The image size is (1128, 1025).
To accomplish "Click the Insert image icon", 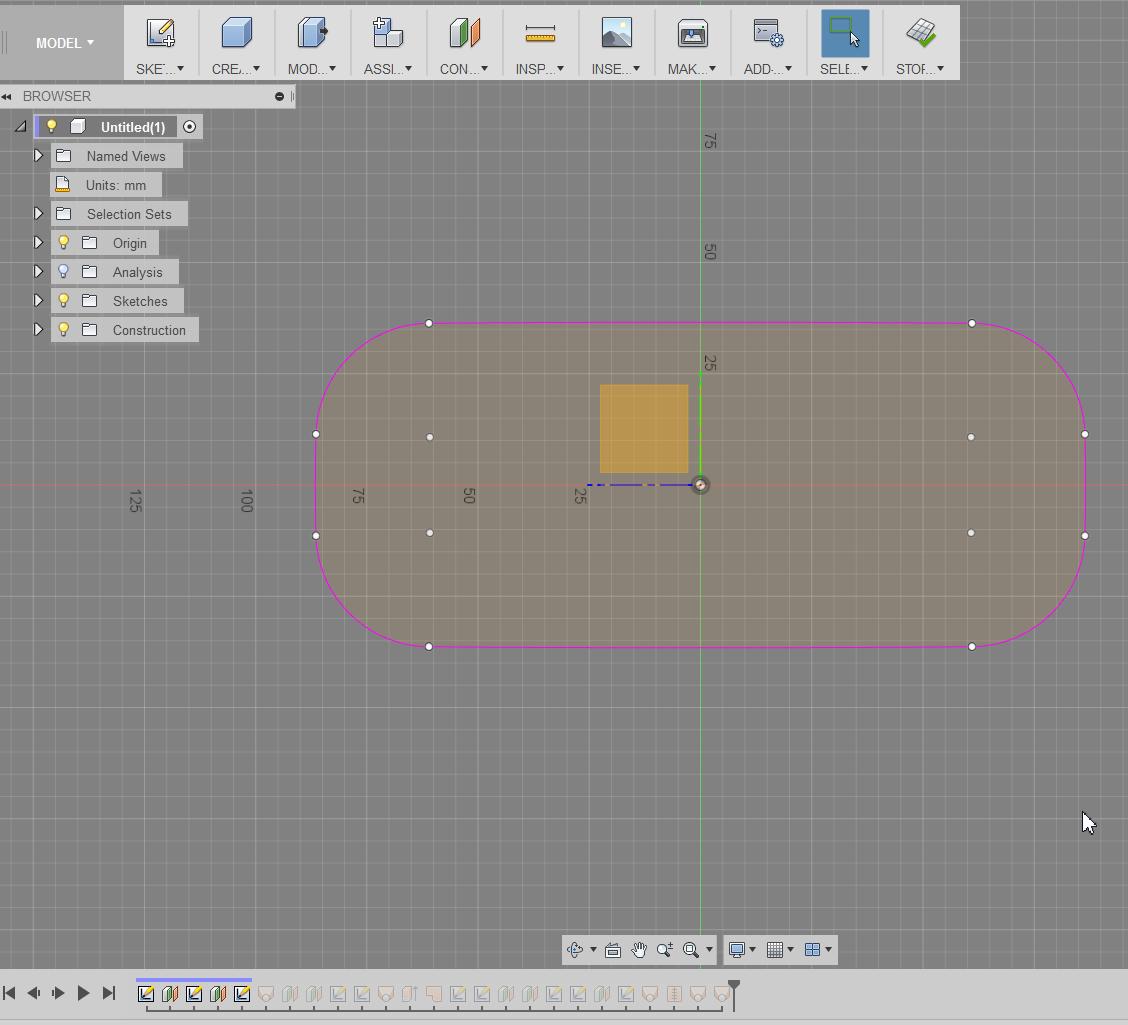I will [616, 34].
